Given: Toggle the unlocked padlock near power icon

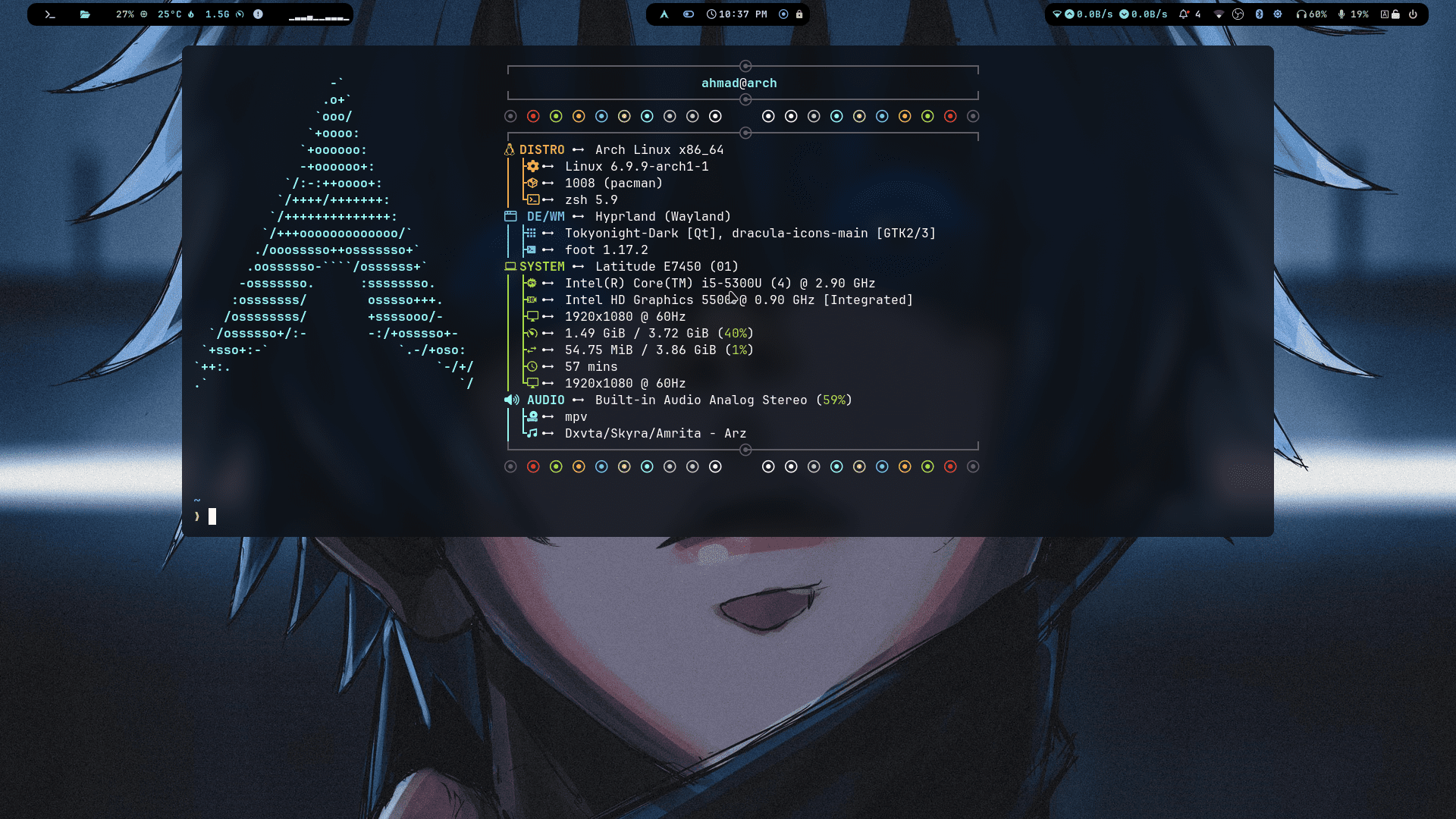Looking at the screenshot, I should (x=1396, y=14).
